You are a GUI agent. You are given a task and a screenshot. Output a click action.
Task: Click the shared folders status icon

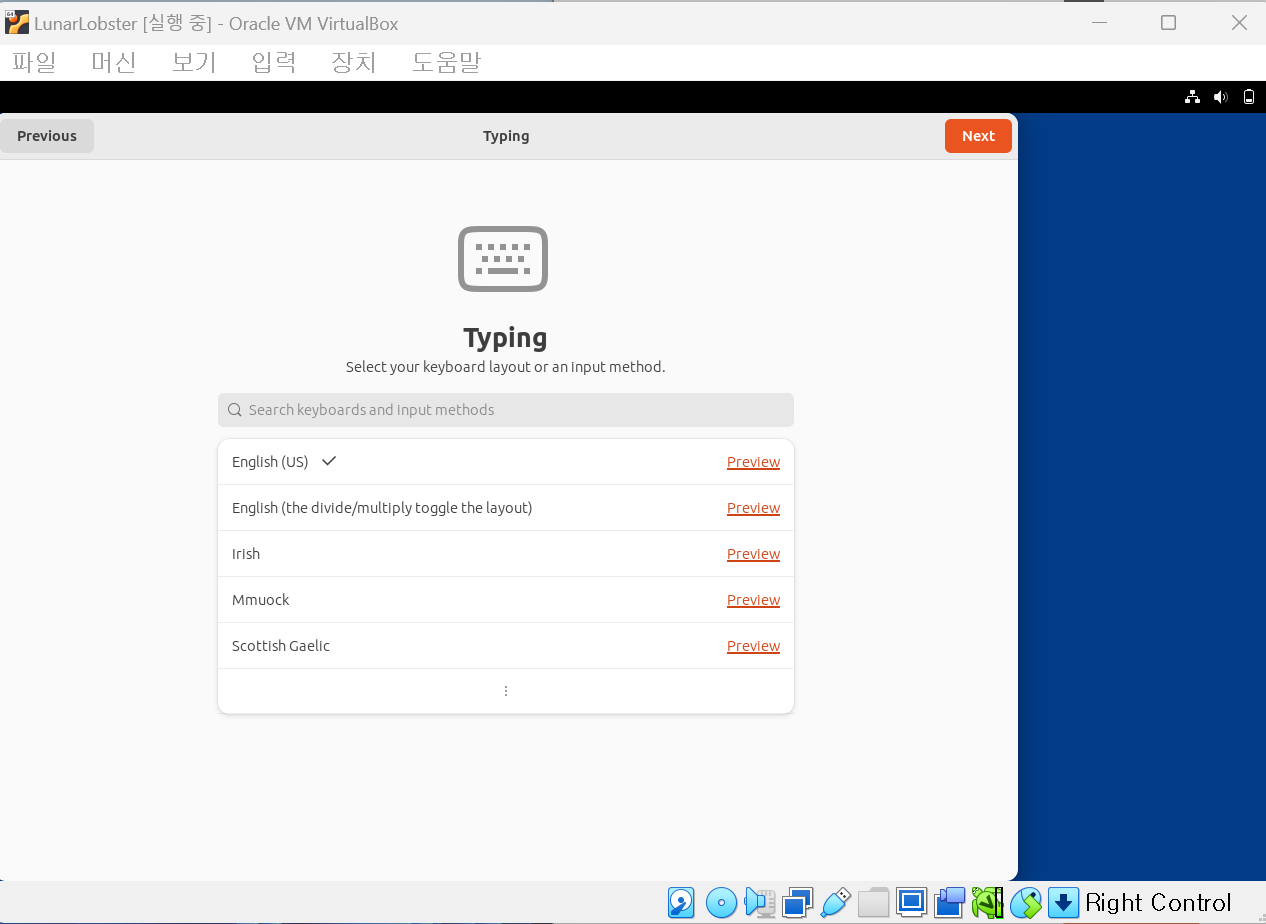(873, 903)
